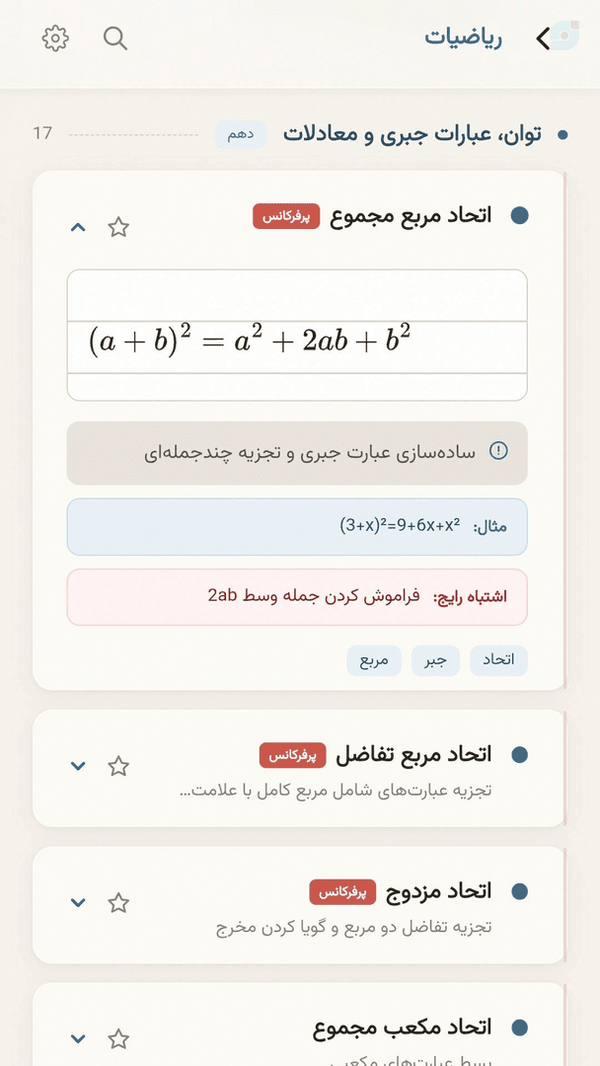Collapse the اتحاد مربع مجموع card
The height and width of the screenshot is (1066, 600).
78,227
